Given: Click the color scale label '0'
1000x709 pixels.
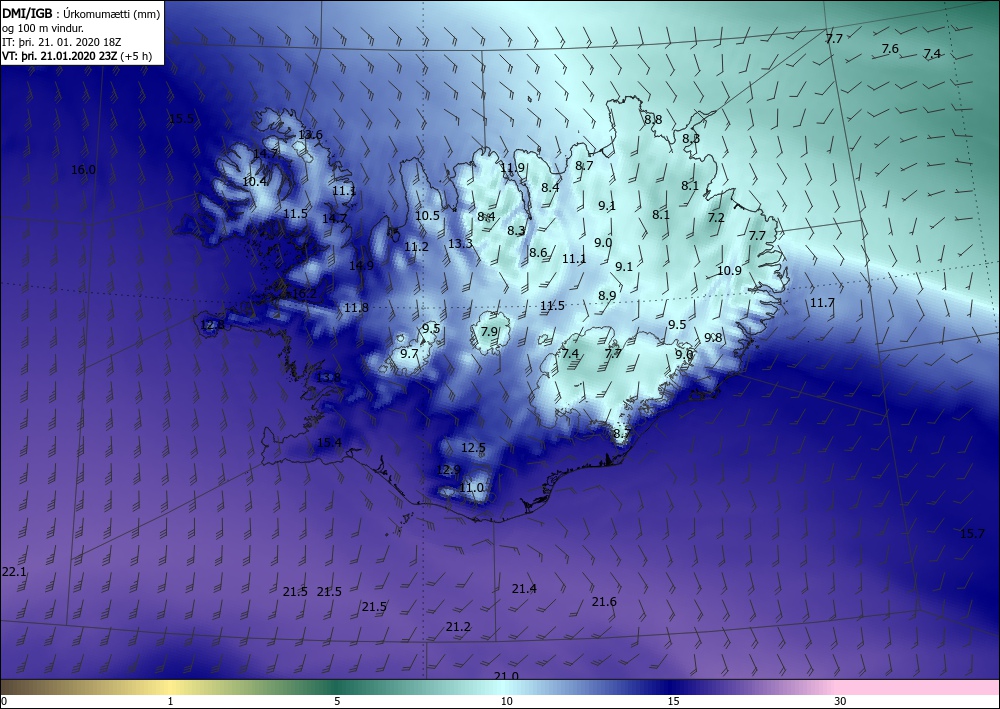Looking at the screenshot, I should pyautogui.click(x=4, y=701).
